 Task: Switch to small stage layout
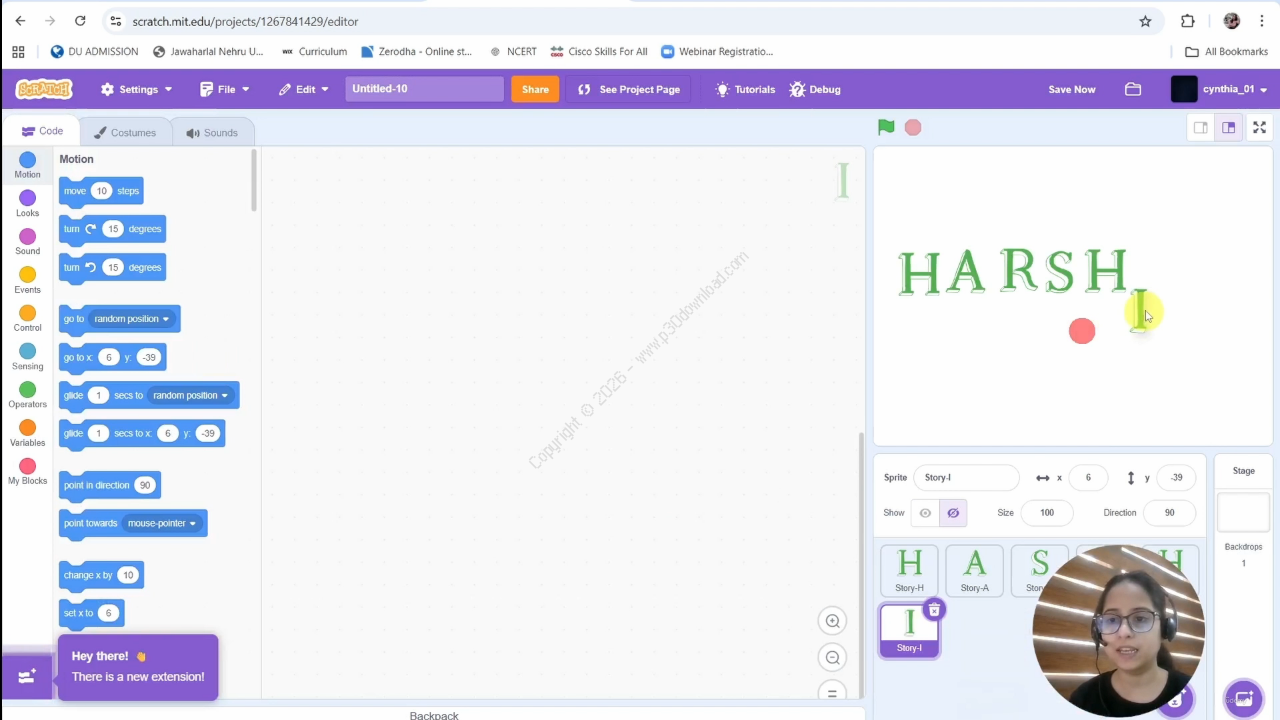[x=1200, y=127]
